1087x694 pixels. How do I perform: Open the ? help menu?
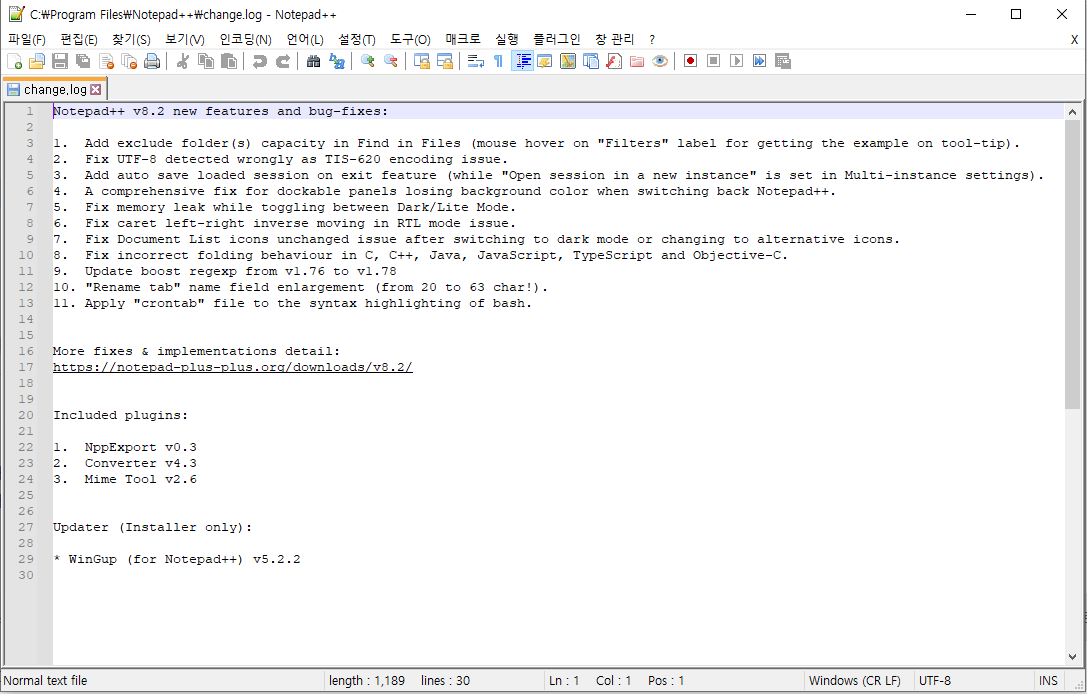click(x=652, y=40)
